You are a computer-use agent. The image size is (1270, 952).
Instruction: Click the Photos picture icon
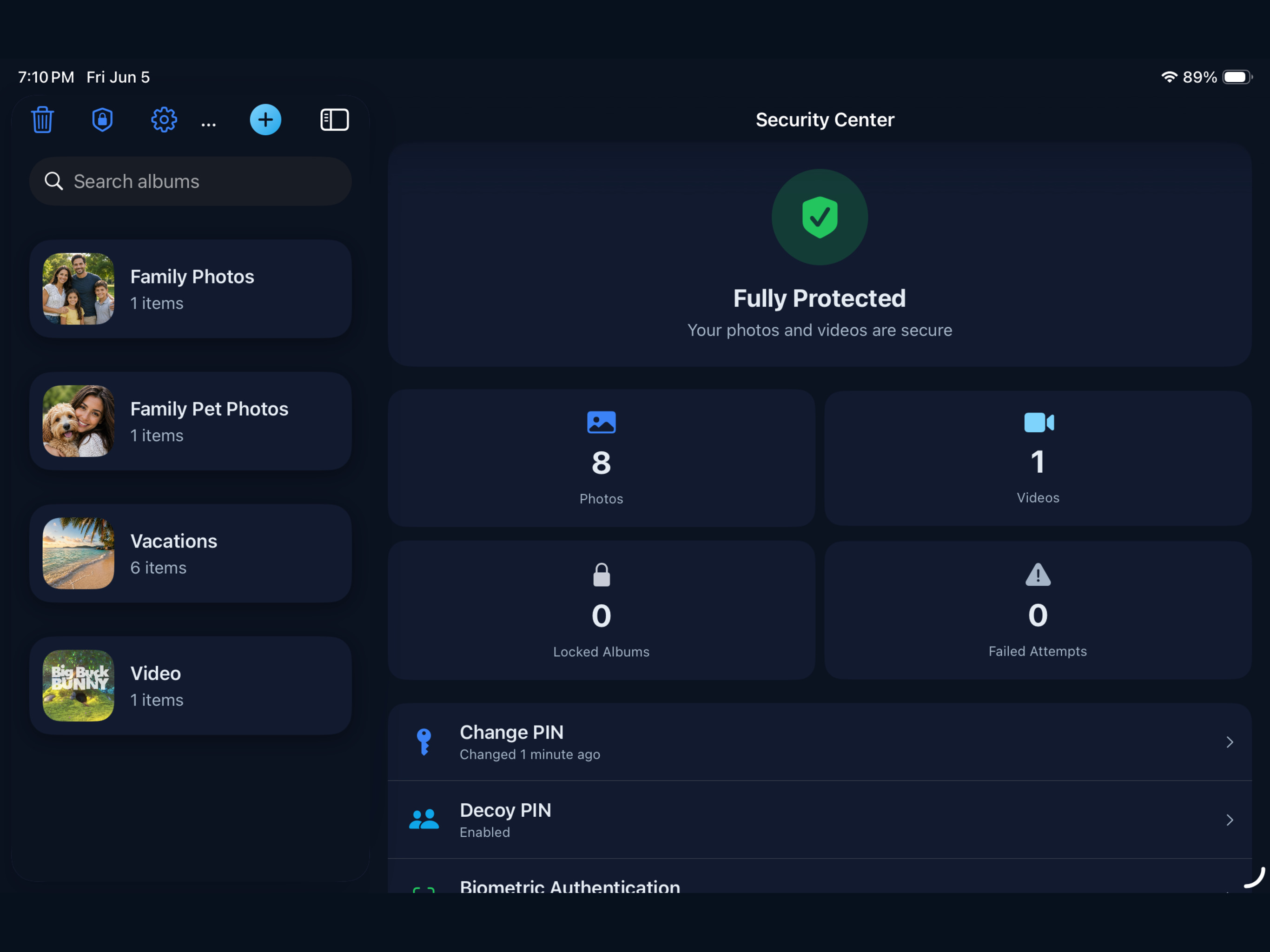(601, 422)
